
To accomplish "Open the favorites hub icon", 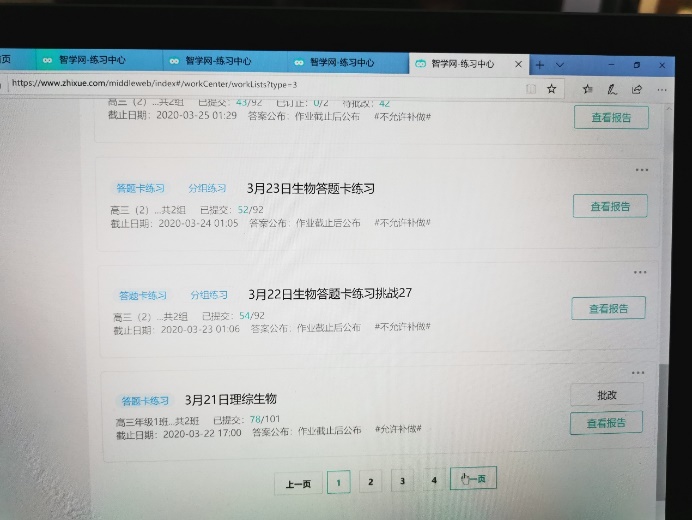I will click(587, 90).
